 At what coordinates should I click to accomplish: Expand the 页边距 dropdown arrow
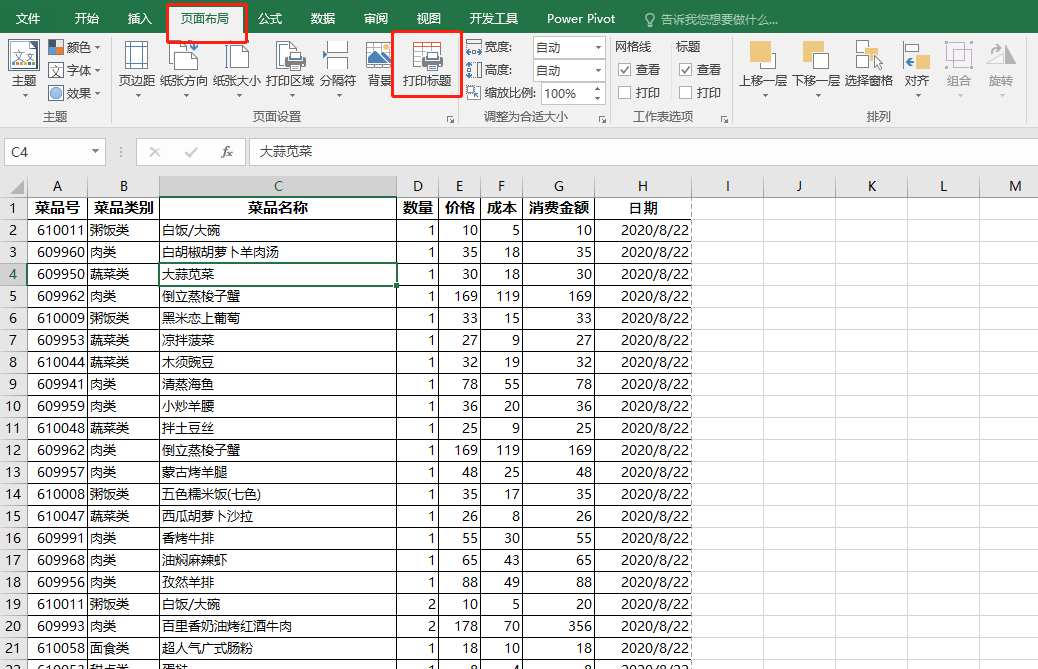pos(138,95)
